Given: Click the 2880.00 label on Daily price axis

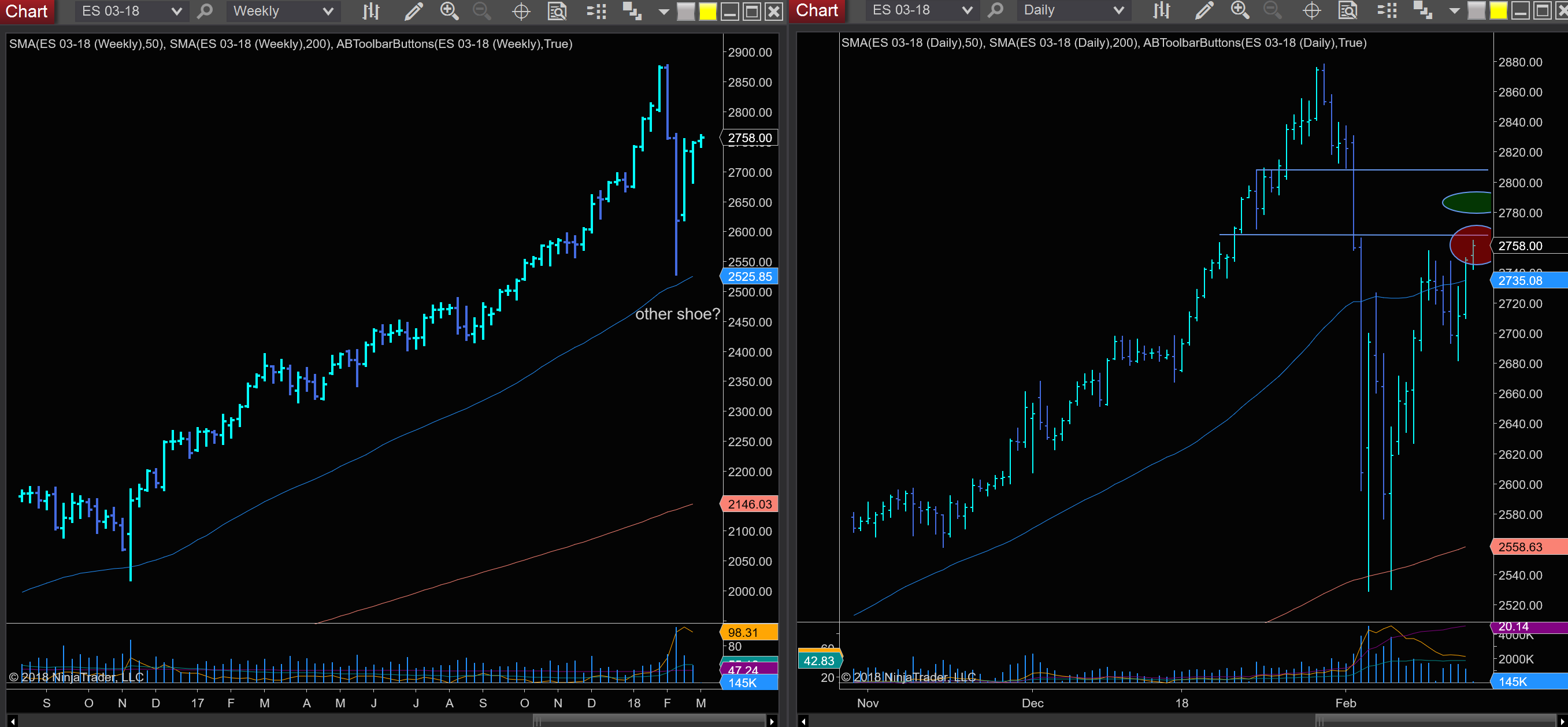Looking at the screenshot, I should [x=1520, y=62].
